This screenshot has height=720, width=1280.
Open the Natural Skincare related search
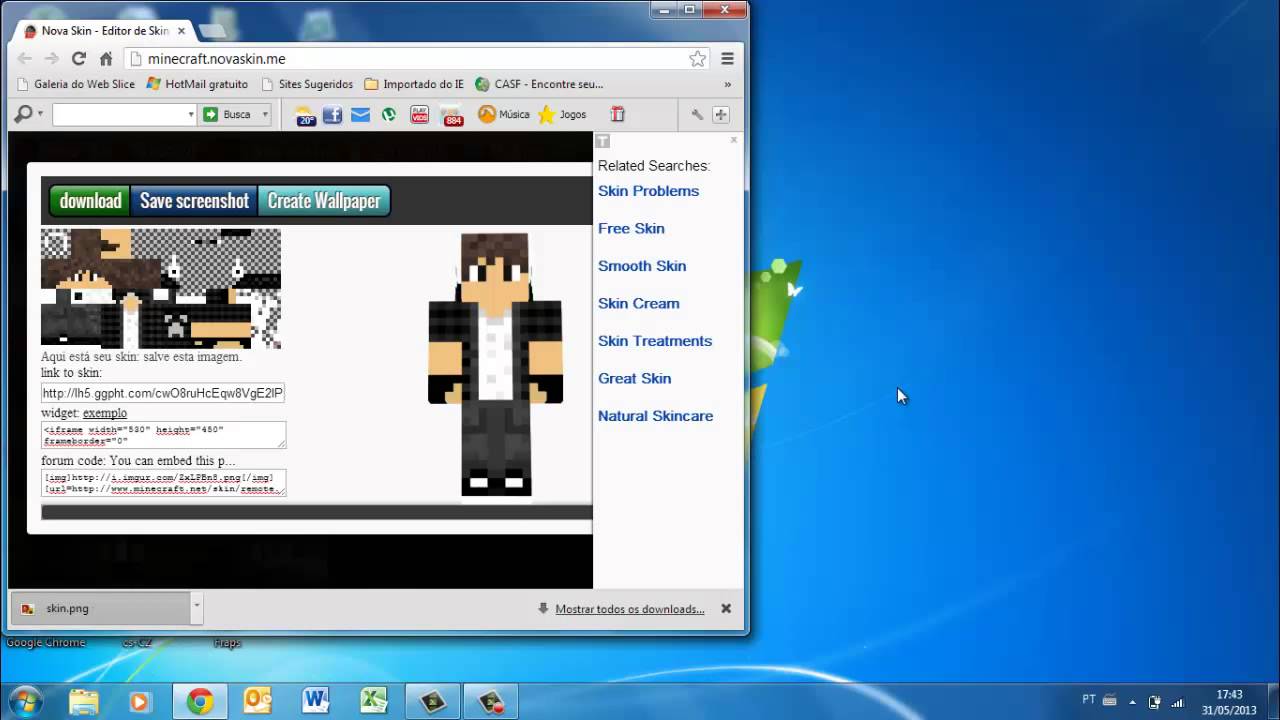click(655, 416)
